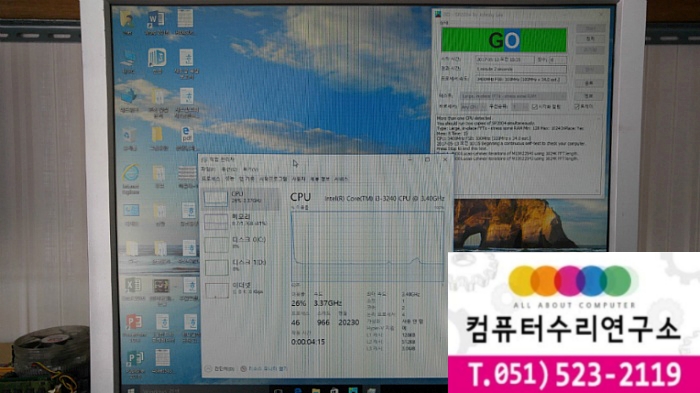Switch to the 사용자 tab

[298, 179]
